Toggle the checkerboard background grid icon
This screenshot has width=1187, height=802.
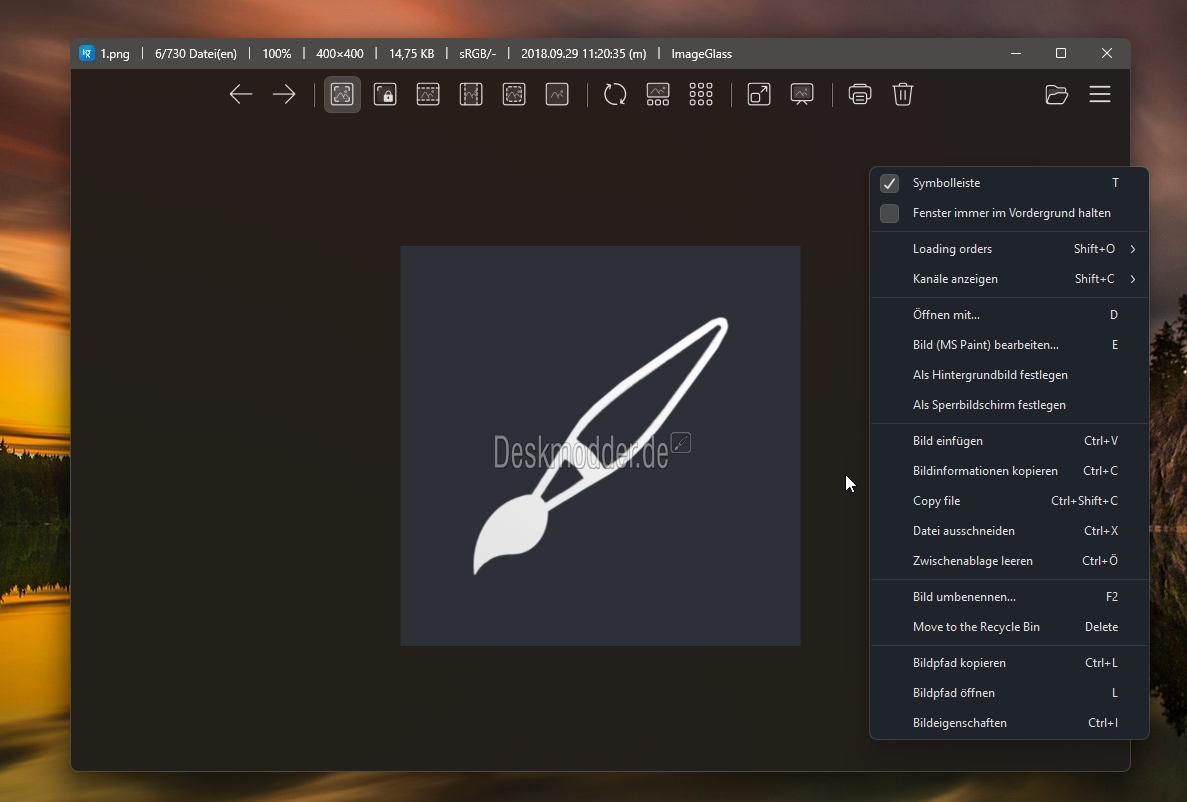(701, 95)
